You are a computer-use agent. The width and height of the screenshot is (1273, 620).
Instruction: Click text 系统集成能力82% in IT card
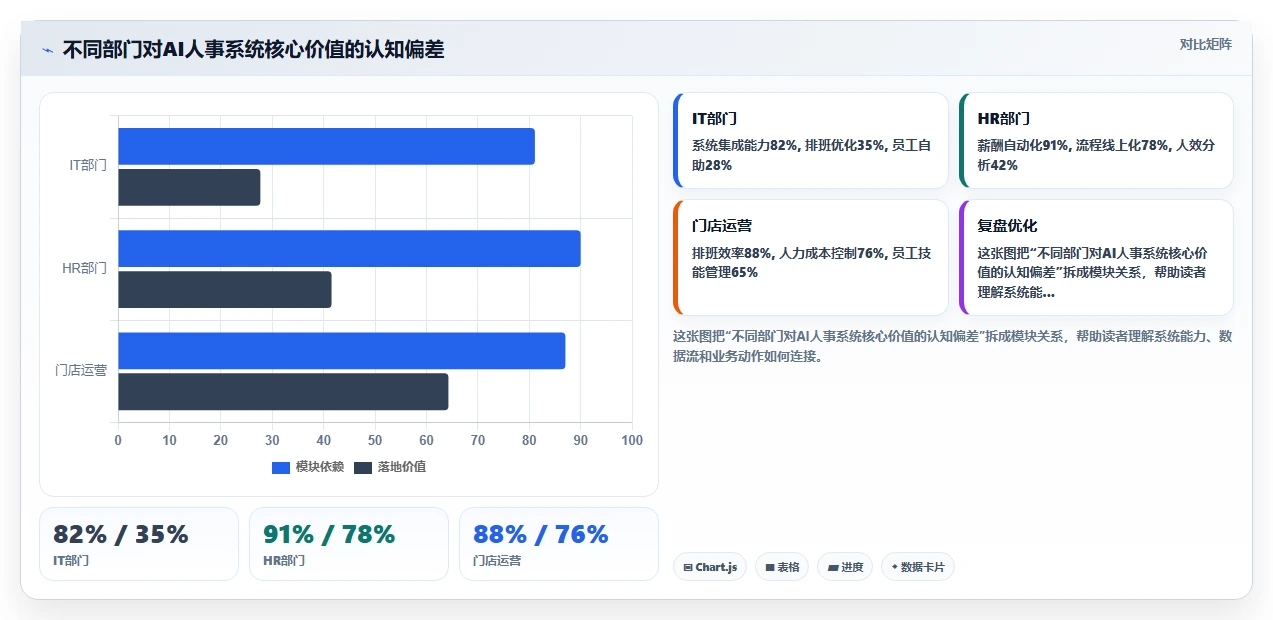click(744, 145)
